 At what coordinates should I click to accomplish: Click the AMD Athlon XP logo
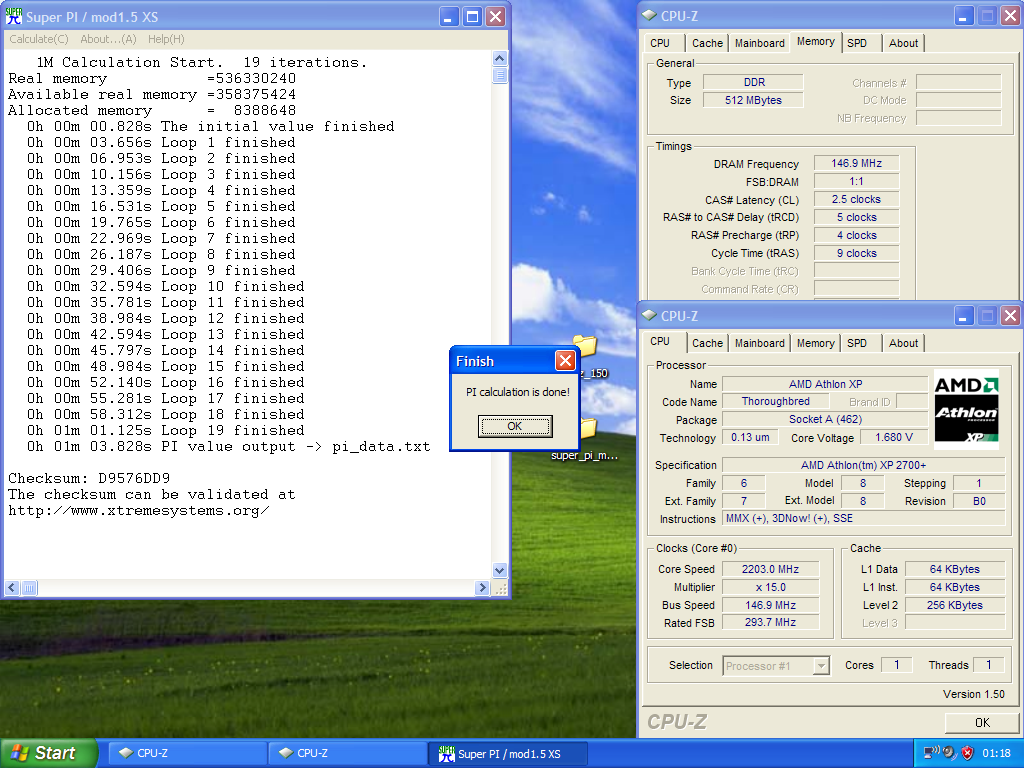click(x=965, y=409)
